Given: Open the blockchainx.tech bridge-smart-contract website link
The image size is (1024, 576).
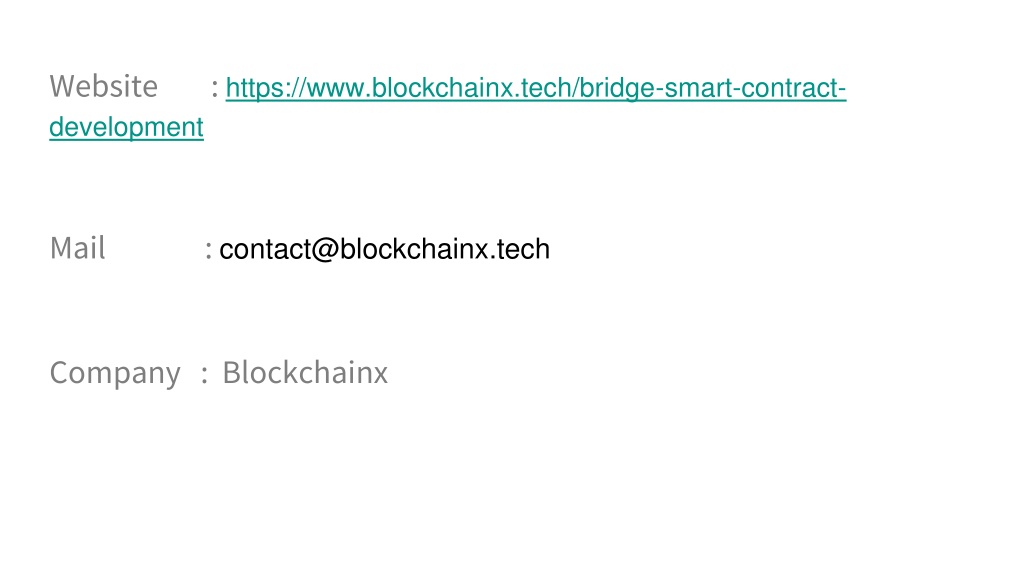Looking at the screenshot, I should [536, 88].
